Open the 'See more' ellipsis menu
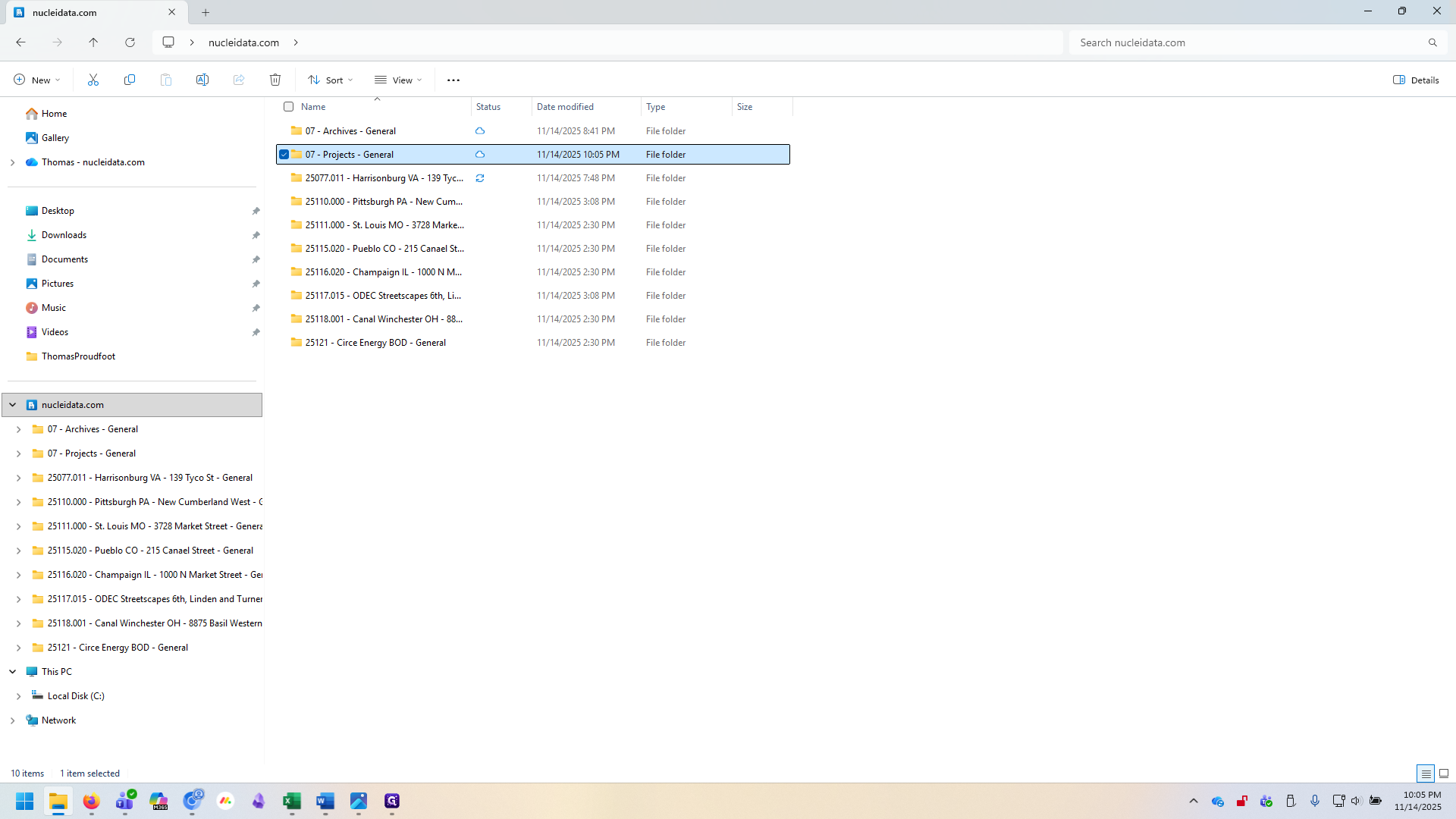Screen dimensions: 1456x819 pyautogui.click(x=453, y=80)
